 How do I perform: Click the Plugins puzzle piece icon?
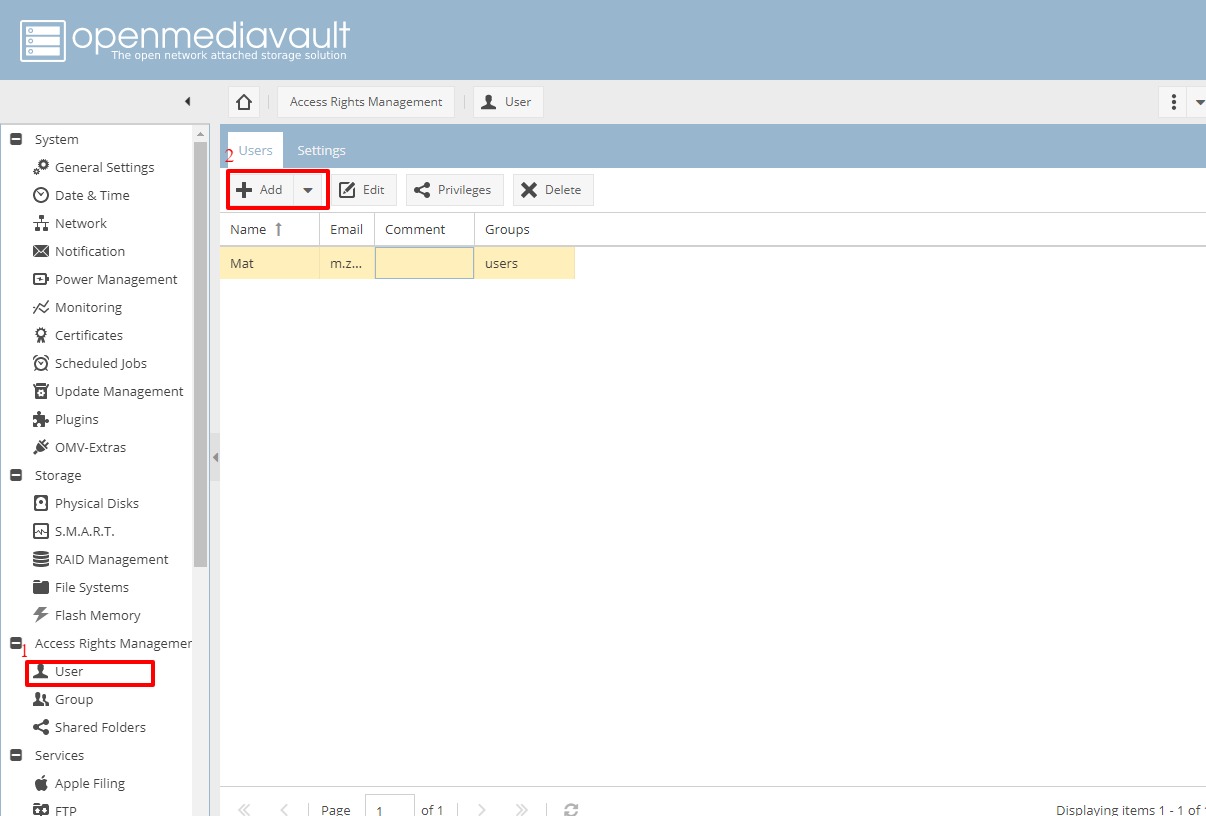(x=41, y=419)
